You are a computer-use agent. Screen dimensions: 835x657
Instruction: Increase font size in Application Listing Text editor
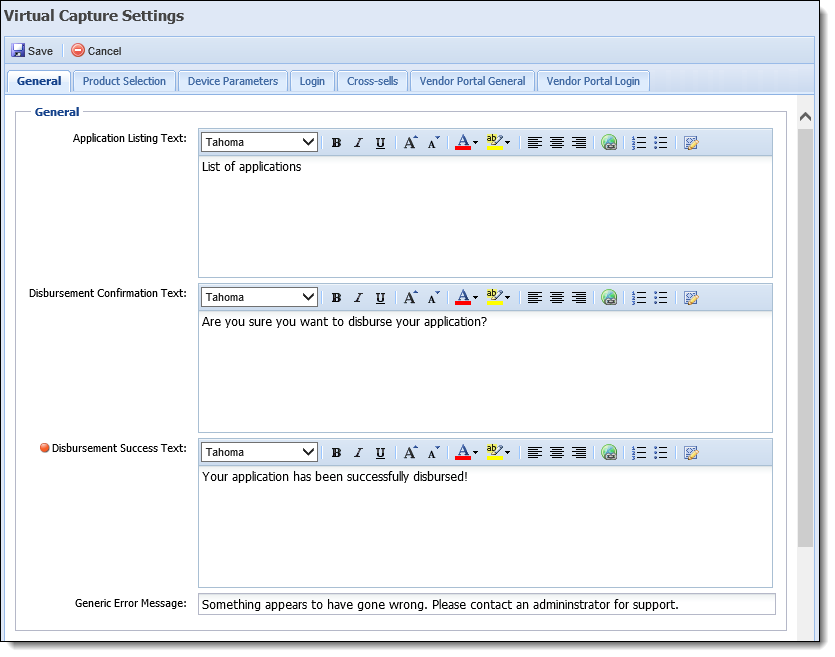[x=410, y=143]
